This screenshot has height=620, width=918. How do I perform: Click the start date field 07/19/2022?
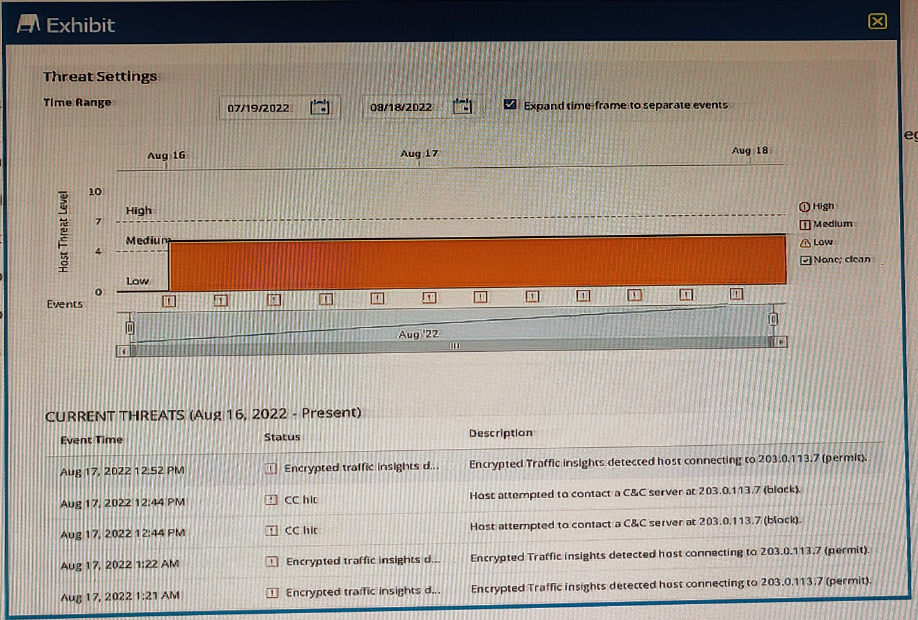pyautogui.click(x=258, y=108)
